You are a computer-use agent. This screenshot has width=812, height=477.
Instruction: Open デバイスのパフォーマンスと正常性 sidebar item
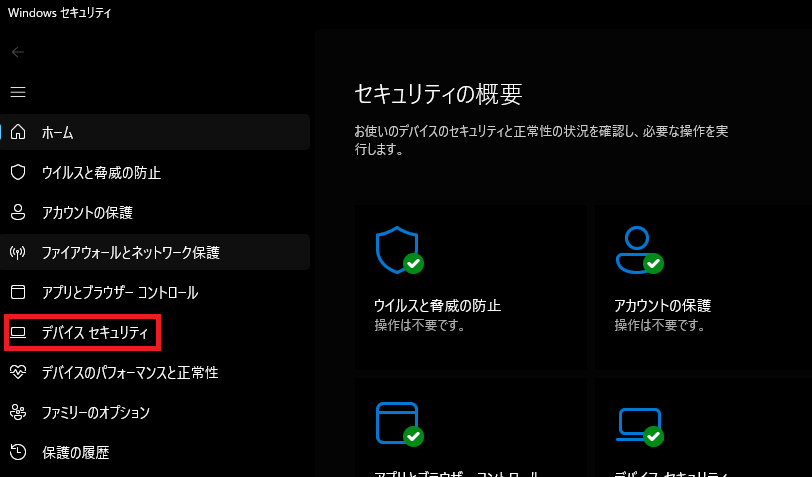(130, 372)
